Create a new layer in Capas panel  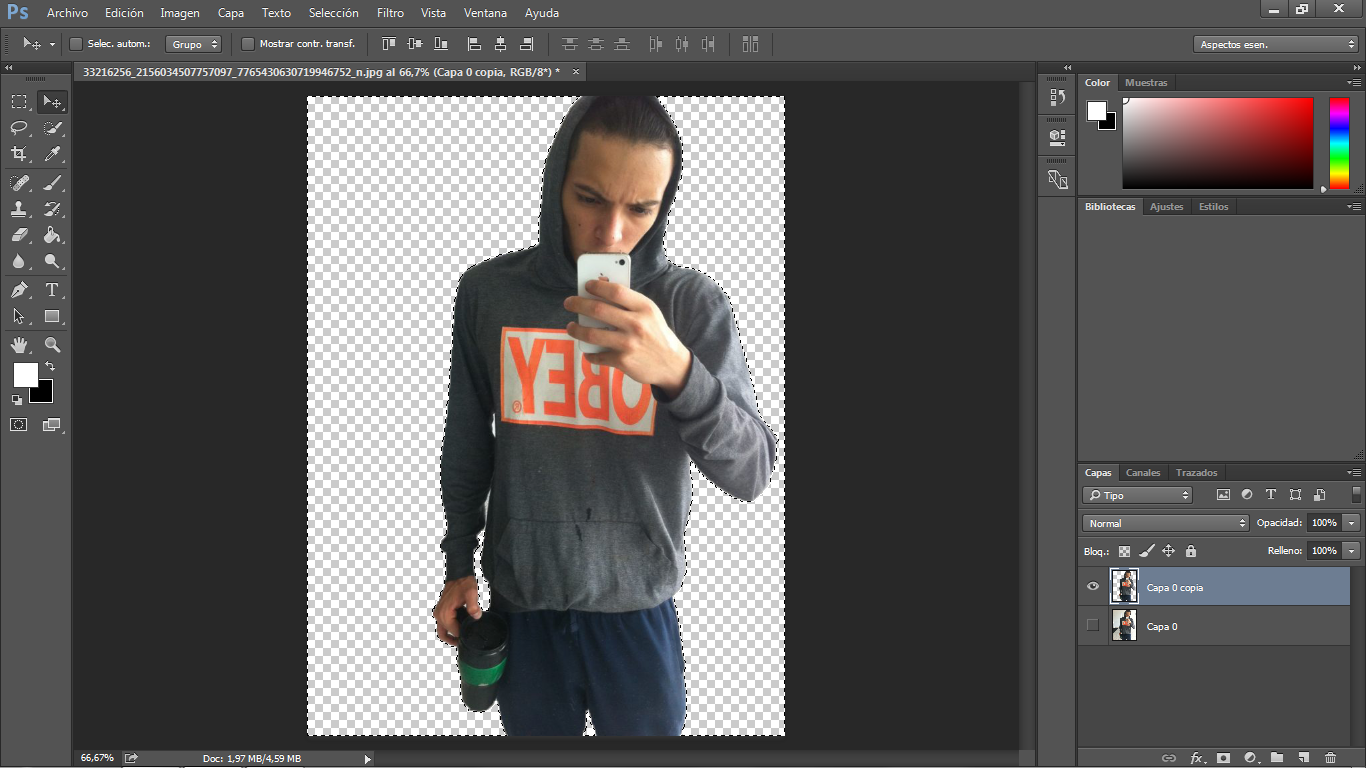(1304, 758)
